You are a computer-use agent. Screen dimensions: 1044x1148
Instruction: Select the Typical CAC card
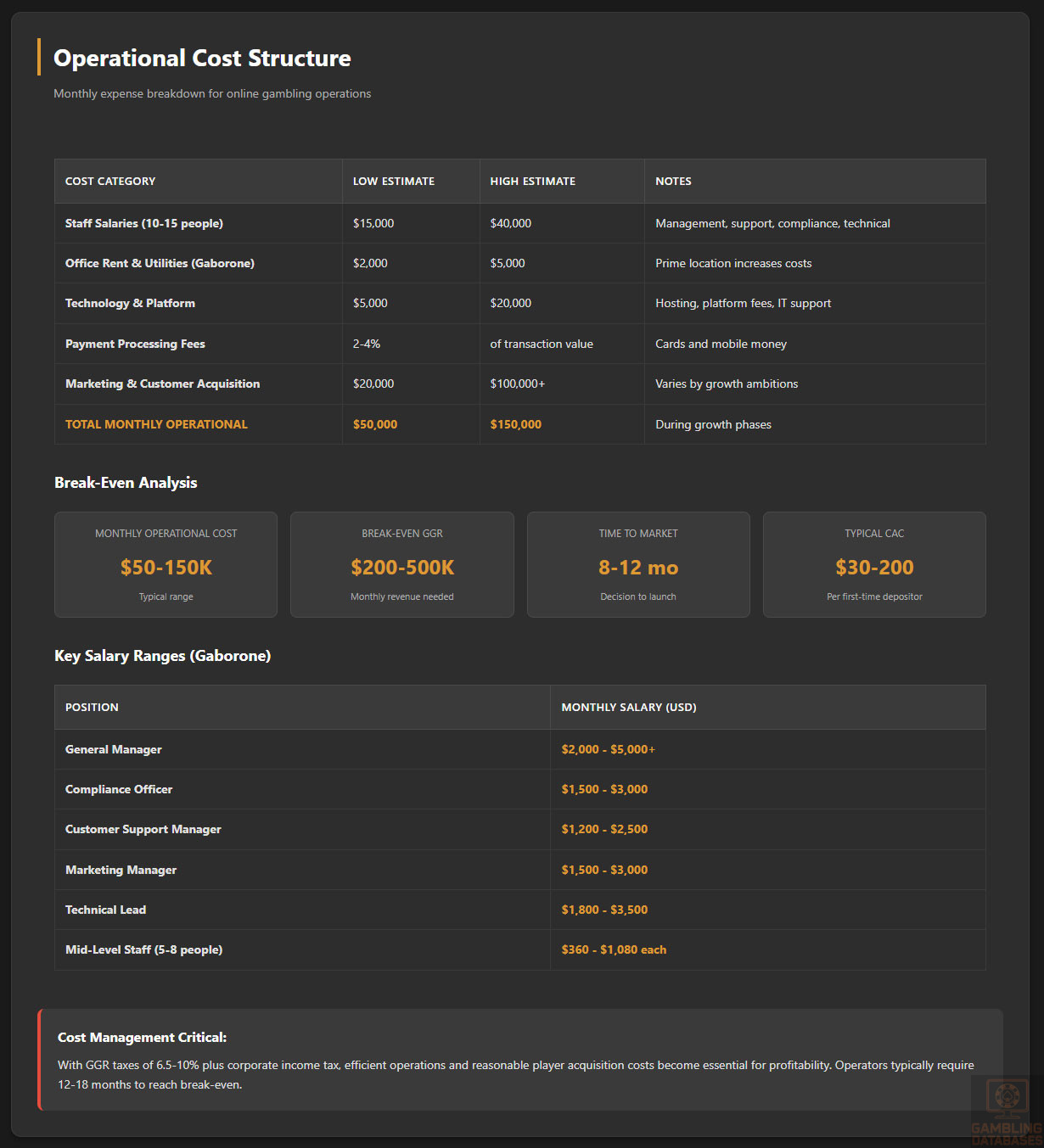[874, 564]
